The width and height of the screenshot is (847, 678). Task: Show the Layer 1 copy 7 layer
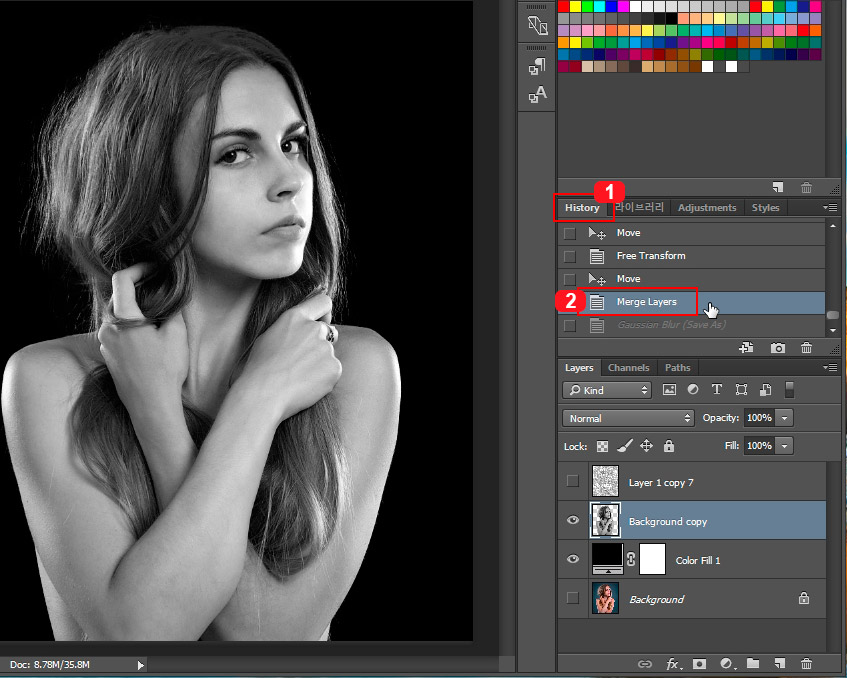point(573,481)
